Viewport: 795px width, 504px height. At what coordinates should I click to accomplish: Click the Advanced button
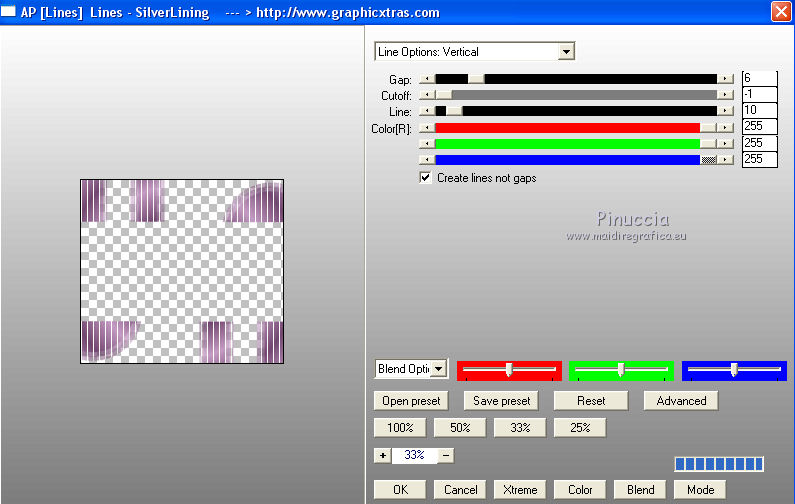(x=681, y=401)
